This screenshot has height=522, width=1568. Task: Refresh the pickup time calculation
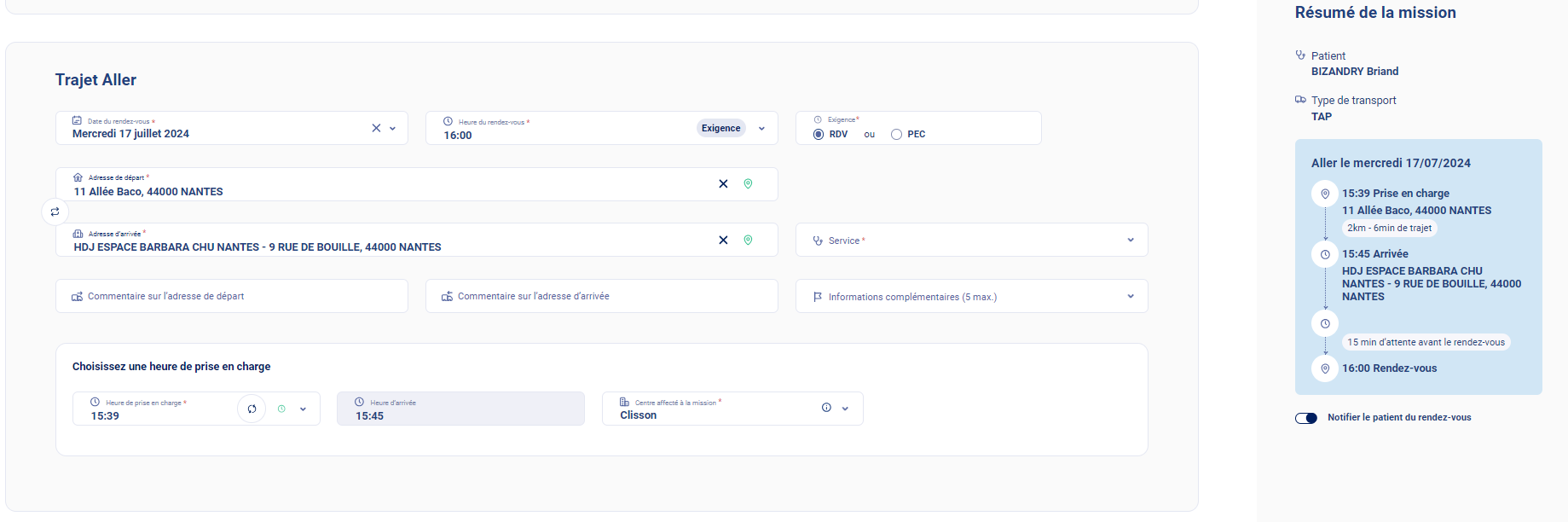coord(252,409)
